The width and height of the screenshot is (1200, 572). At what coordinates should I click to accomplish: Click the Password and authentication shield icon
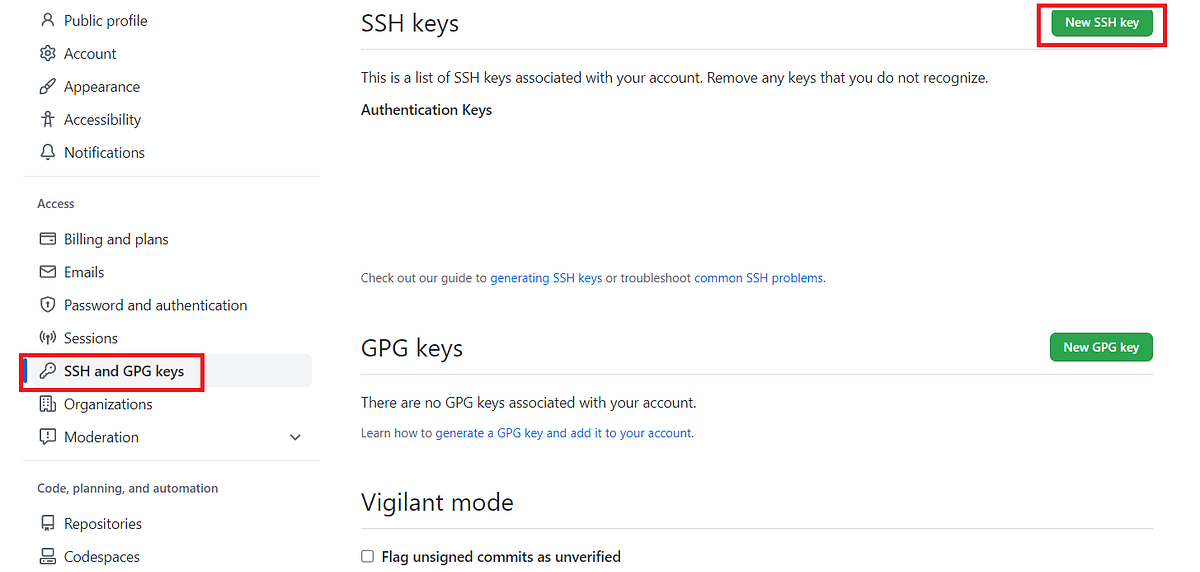coord(47,305)
